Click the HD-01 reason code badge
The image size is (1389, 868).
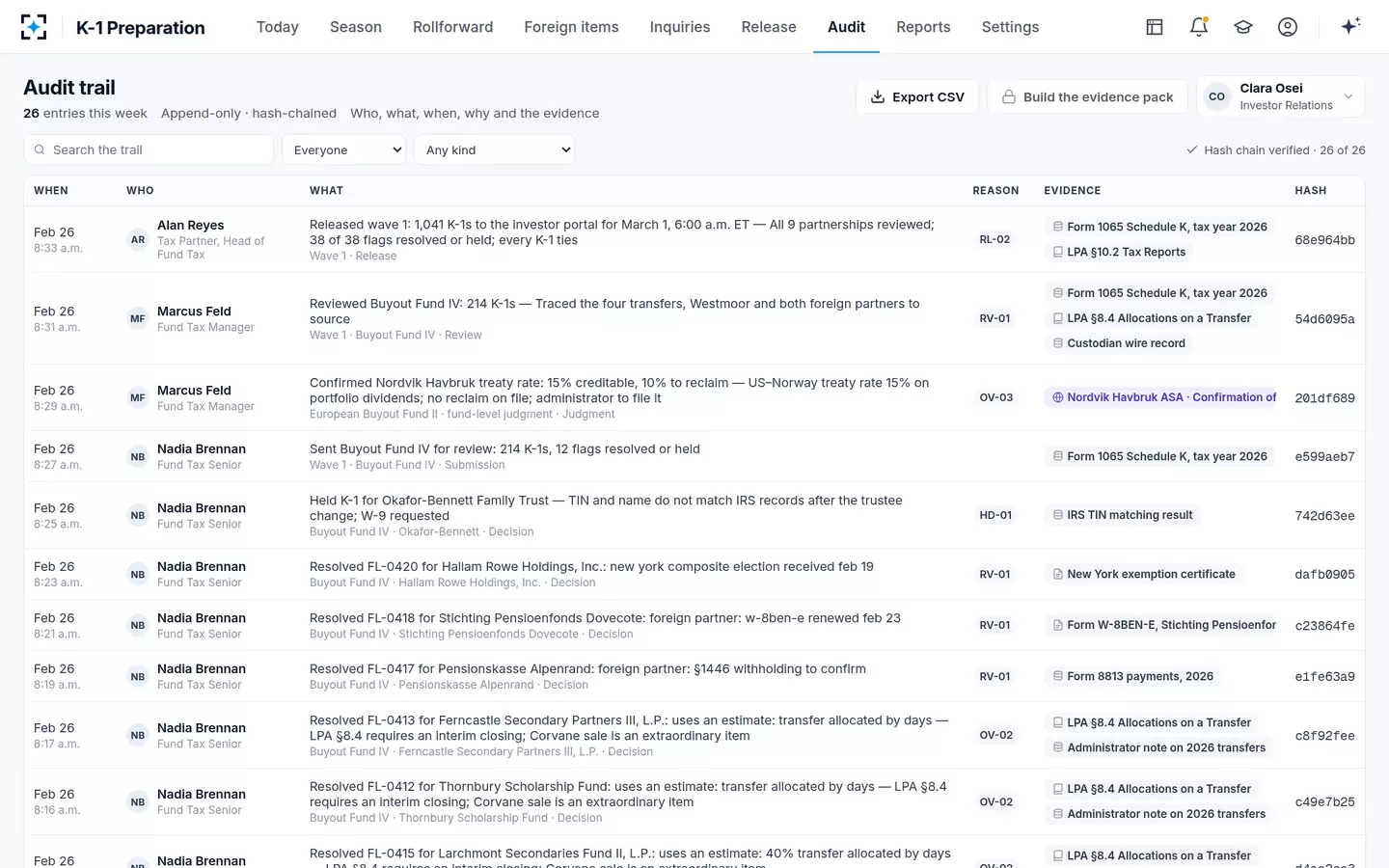[995, 515]
